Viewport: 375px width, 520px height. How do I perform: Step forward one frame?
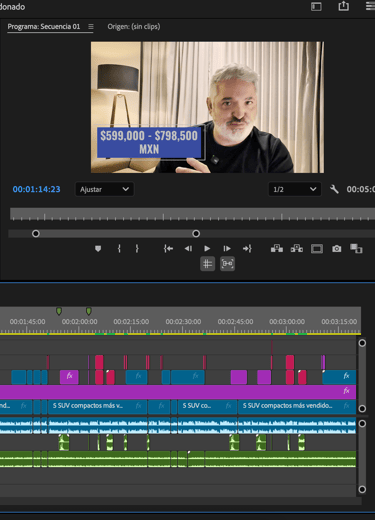(227, 249)
